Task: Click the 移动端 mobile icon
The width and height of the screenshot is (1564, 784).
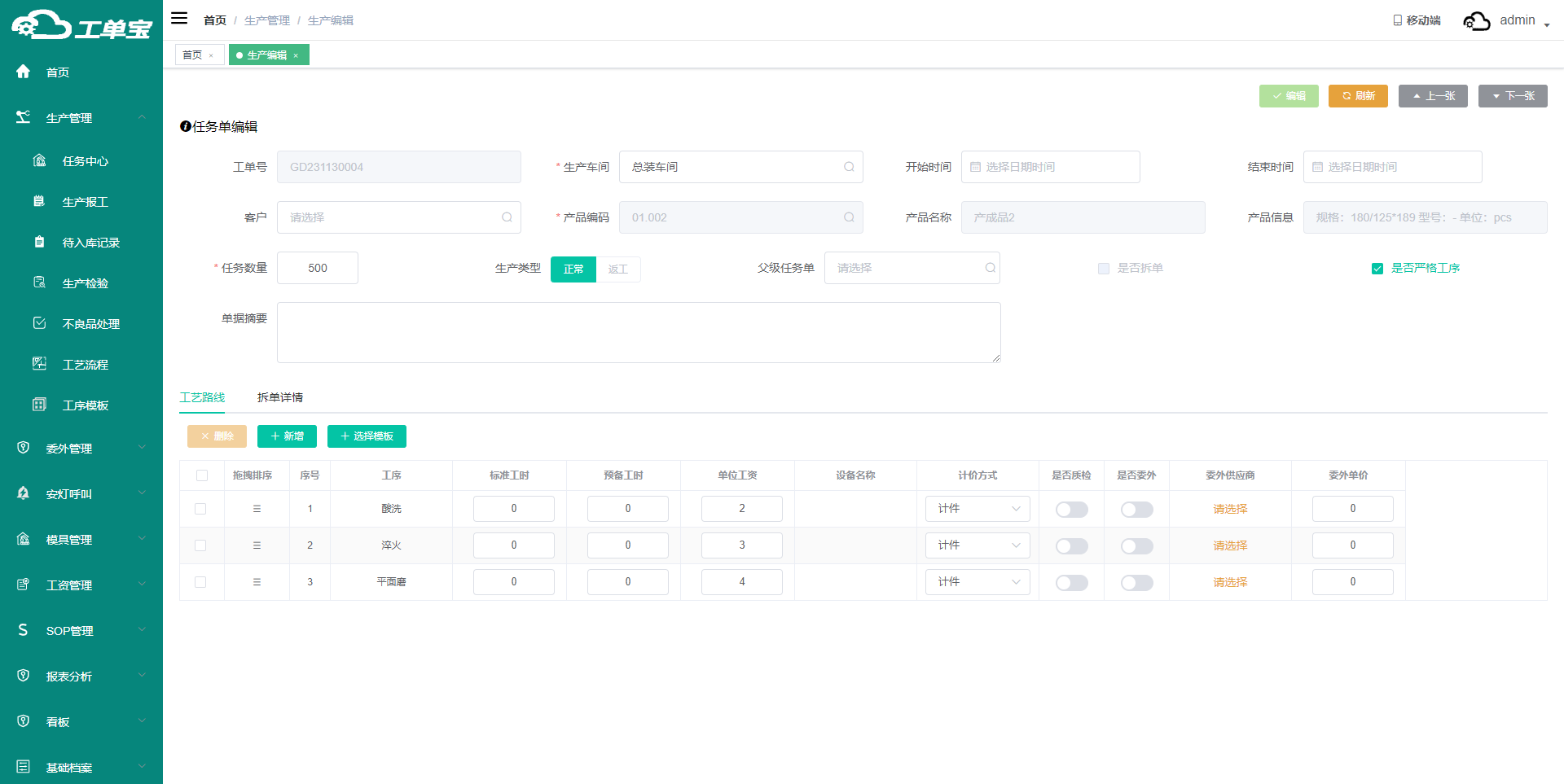Action: [1397, 20]
